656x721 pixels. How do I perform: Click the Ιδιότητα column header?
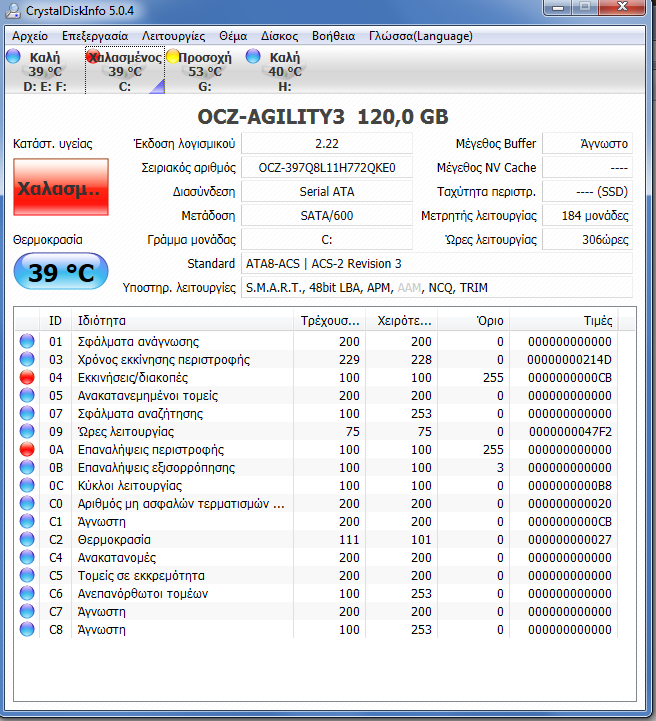[183, 320]
